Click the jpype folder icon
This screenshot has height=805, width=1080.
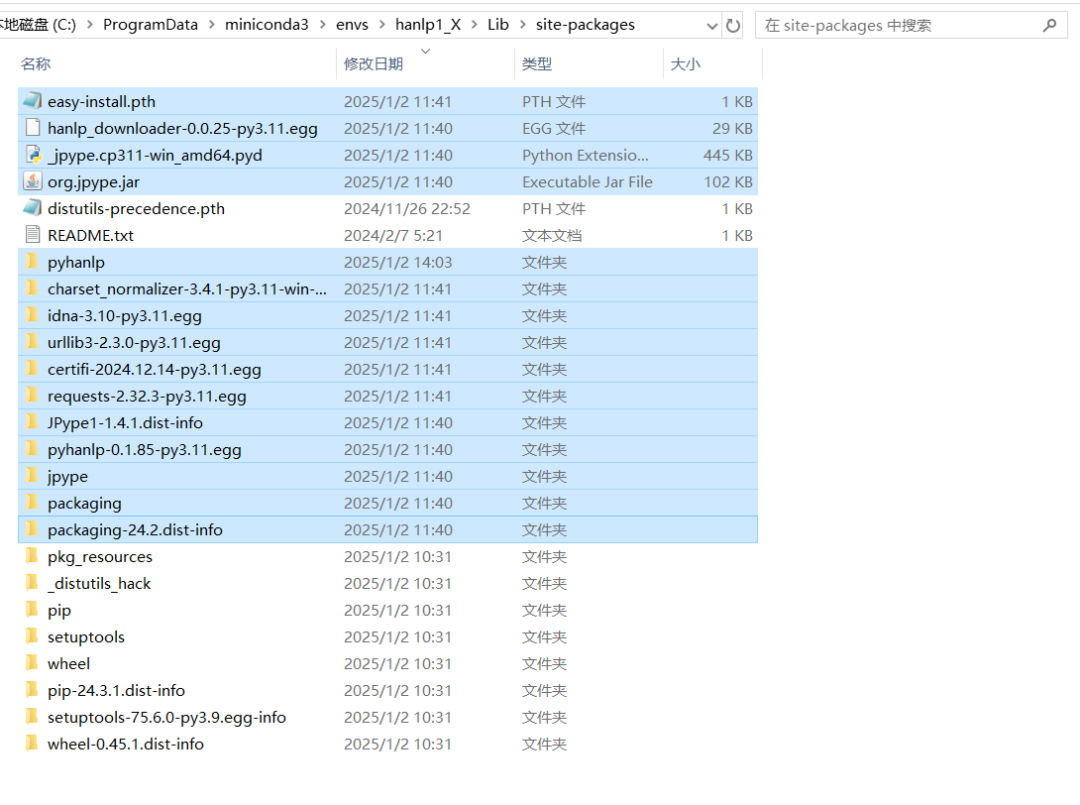point(32,476)
